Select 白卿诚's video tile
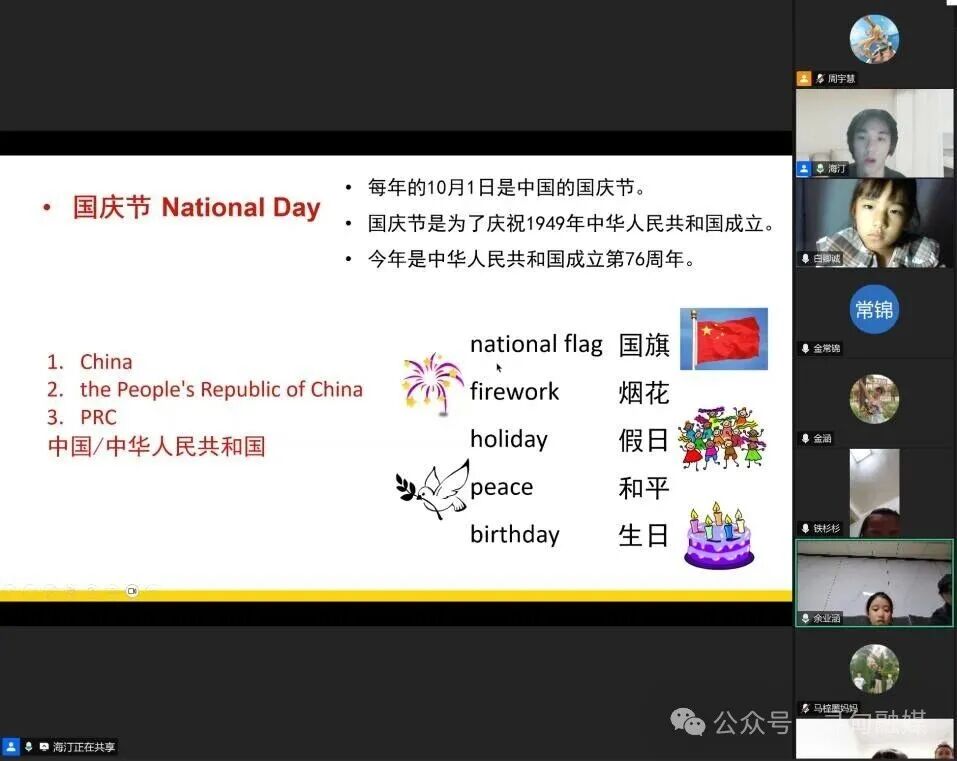Viewport: 957px width, 761px height. [874, 223]
